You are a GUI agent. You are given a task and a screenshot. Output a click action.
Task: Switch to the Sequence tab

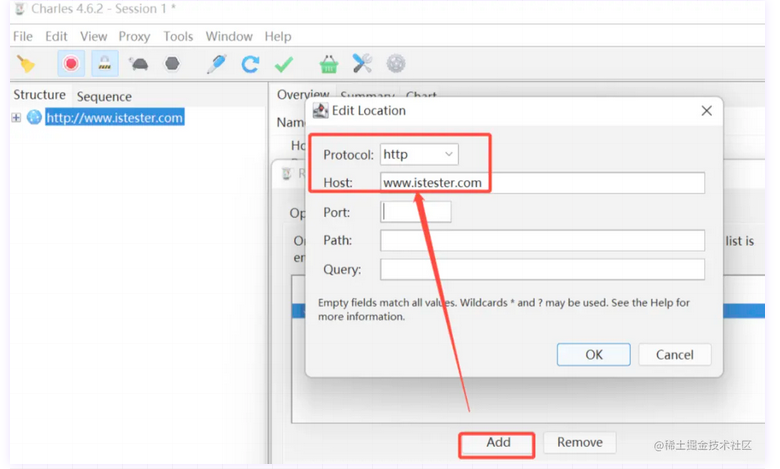pyautogui.click(x=104, y=96)
